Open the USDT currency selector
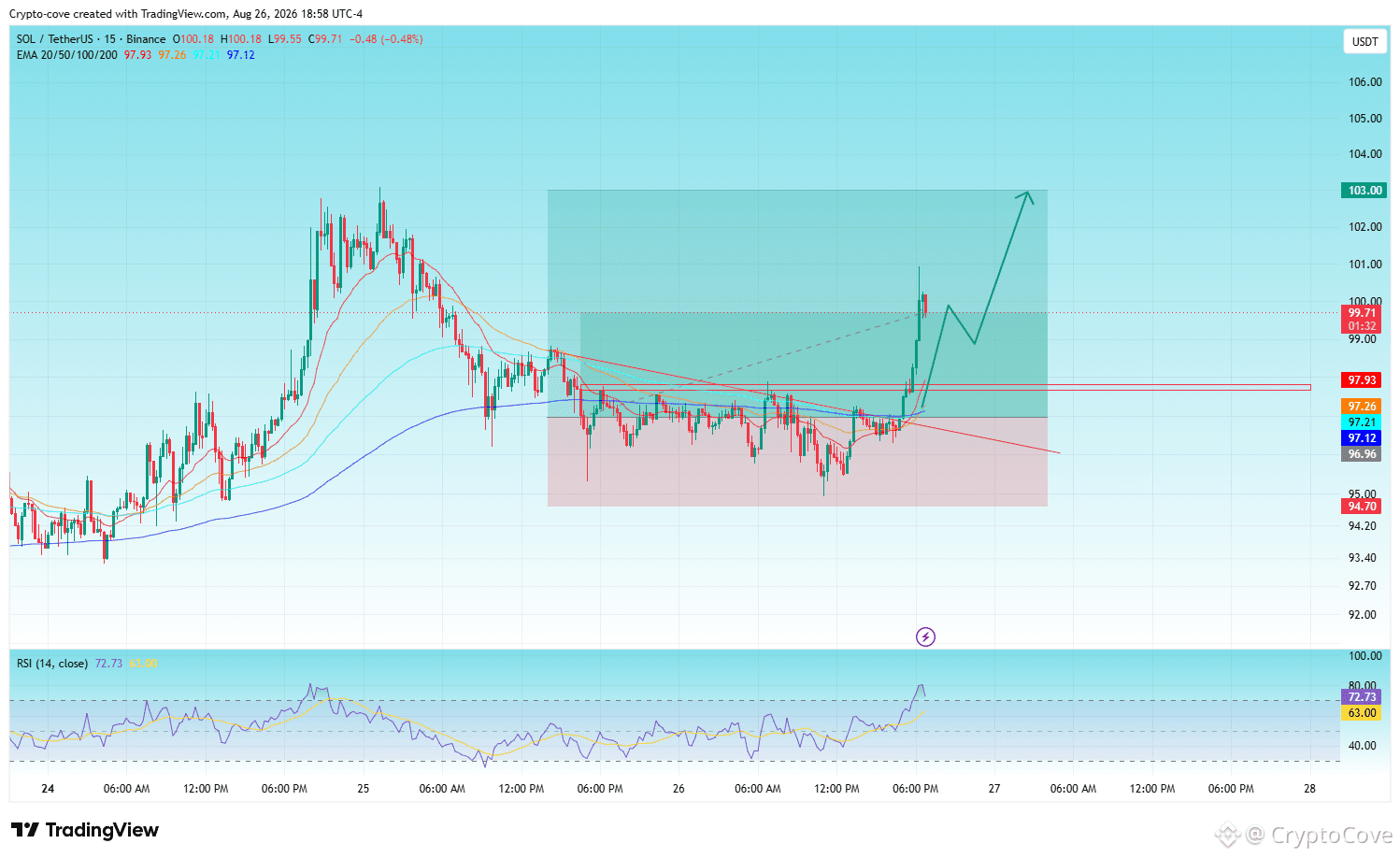The height and width of the screenshot is (858, 1400). [x=1365, y=41]
